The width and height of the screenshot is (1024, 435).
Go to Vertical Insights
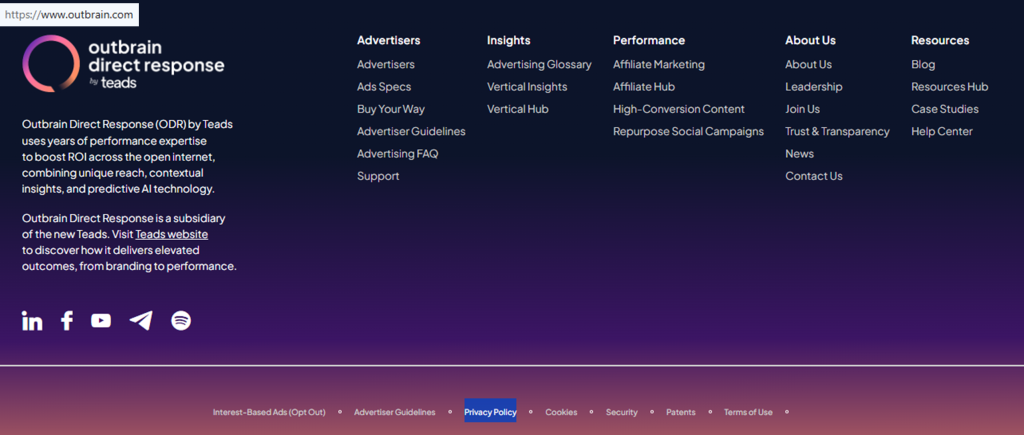pyautogui.click(x=527, y=87)
